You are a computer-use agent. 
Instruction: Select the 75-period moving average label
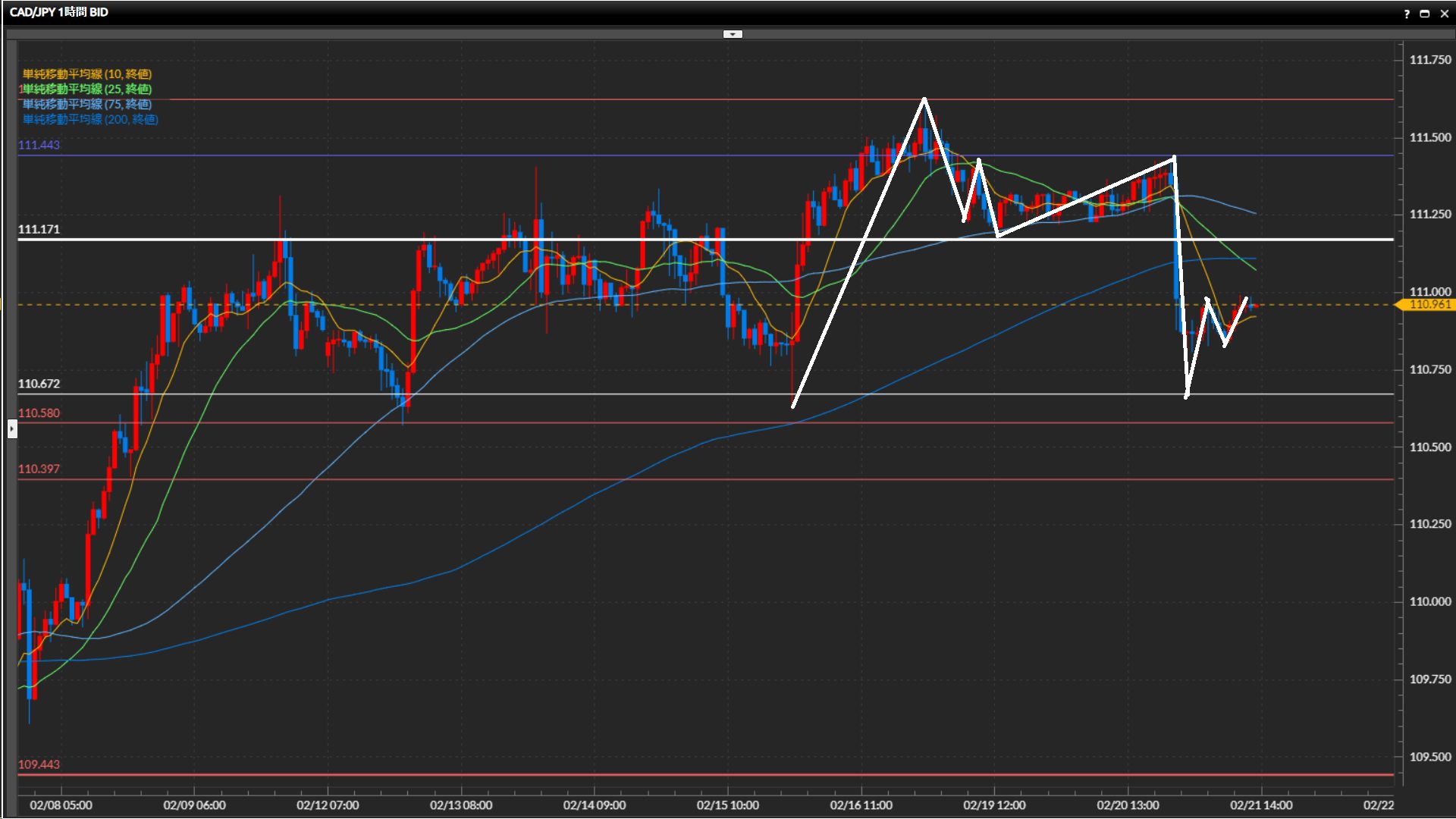87,104
